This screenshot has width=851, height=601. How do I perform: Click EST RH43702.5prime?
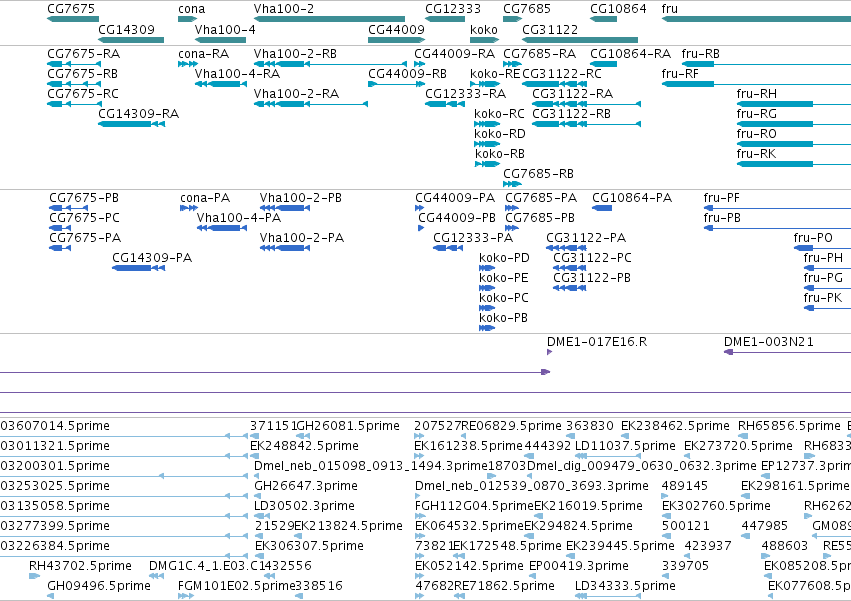click(x=80, y=566)
